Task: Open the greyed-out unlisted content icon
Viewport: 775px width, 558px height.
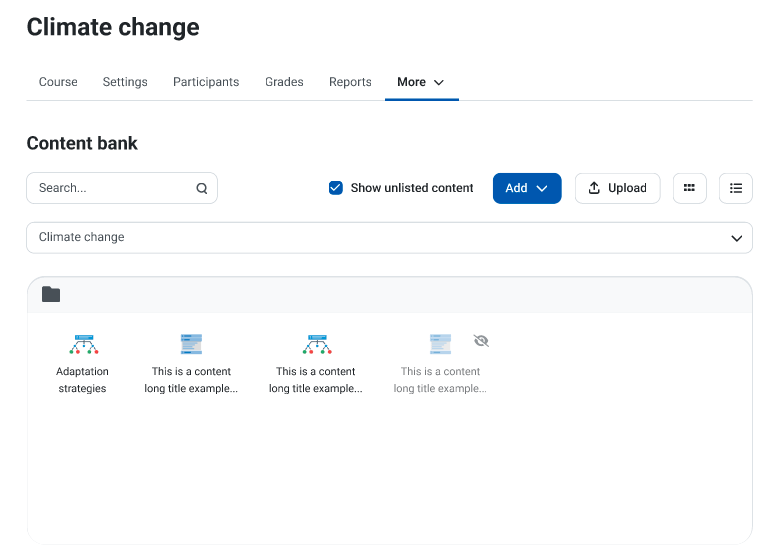Action: (x=440, y=344)
